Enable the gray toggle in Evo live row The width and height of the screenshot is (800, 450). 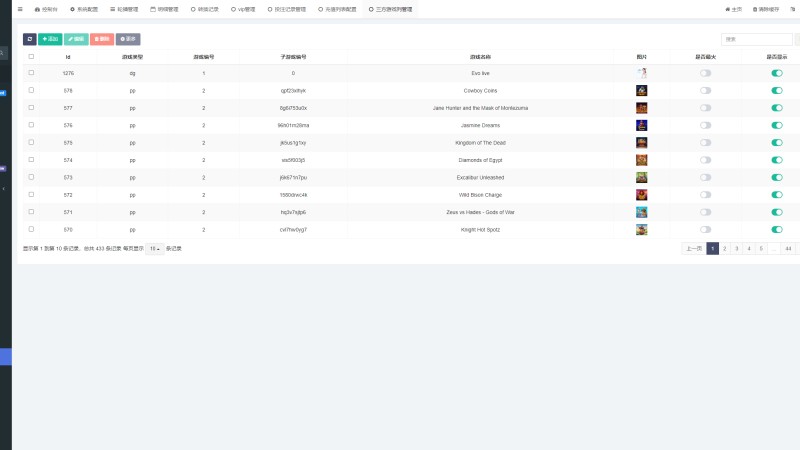point(706,73)
